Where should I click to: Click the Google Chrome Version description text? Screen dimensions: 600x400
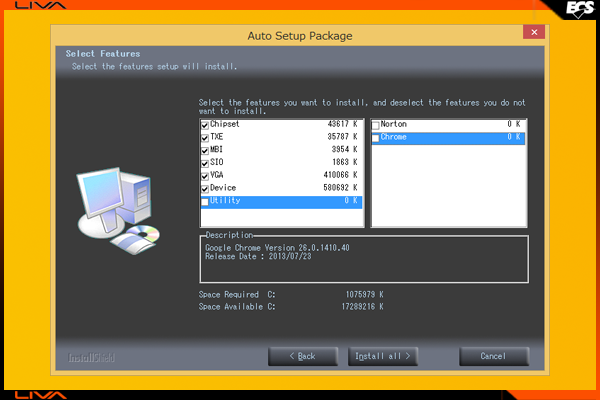tap(277, 248)
